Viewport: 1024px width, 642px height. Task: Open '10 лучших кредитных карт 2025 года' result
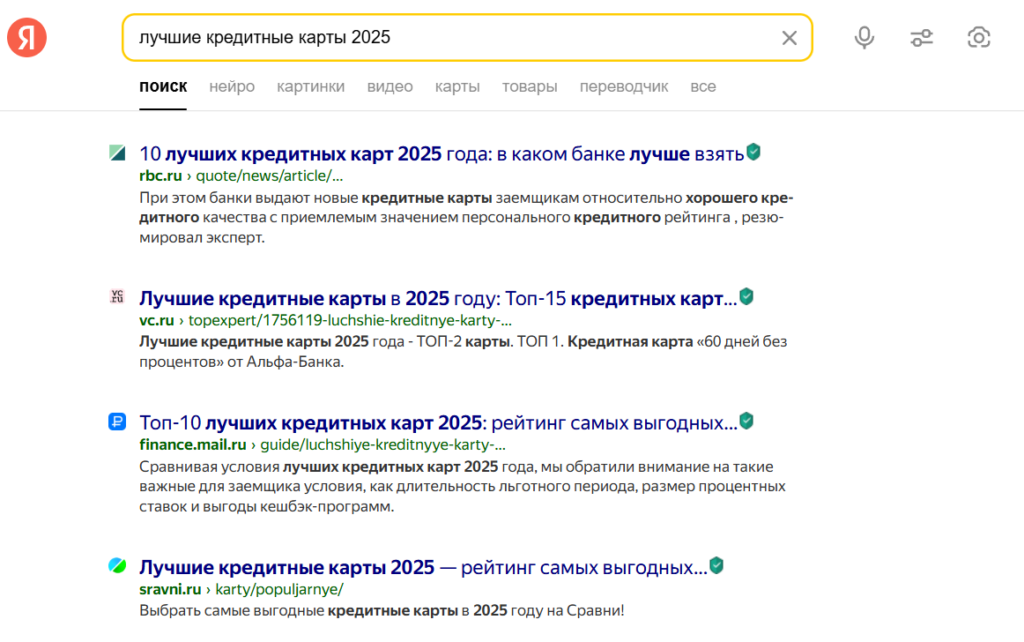click(441, 154)
